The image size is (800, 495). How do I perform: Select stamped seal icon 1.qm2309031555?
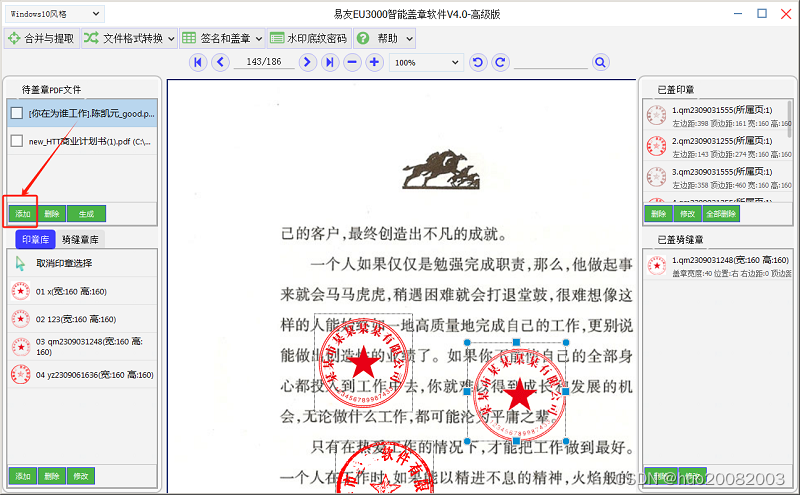click(656, 115)
